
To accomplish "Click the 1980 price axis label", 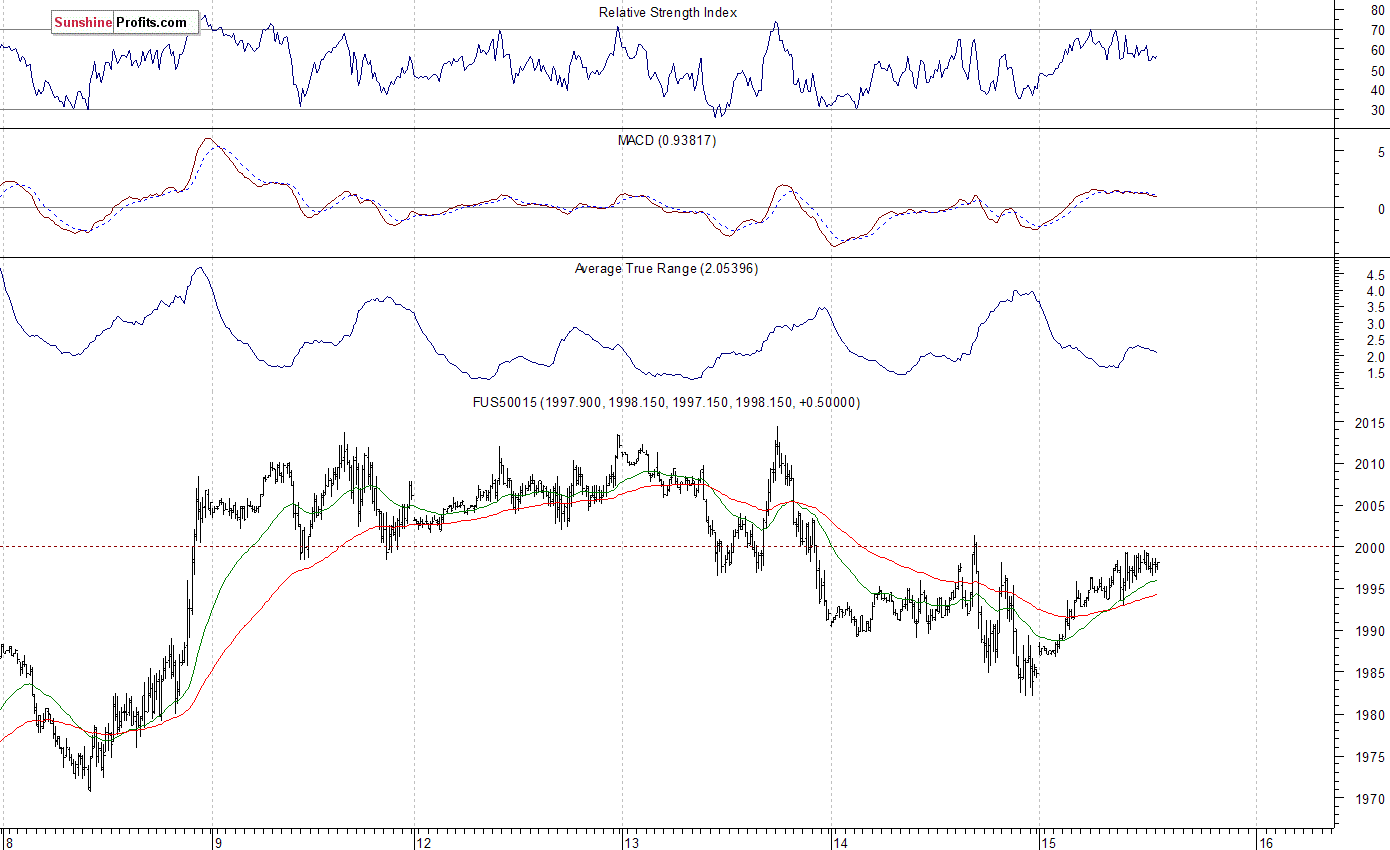I will point(1371,716).
